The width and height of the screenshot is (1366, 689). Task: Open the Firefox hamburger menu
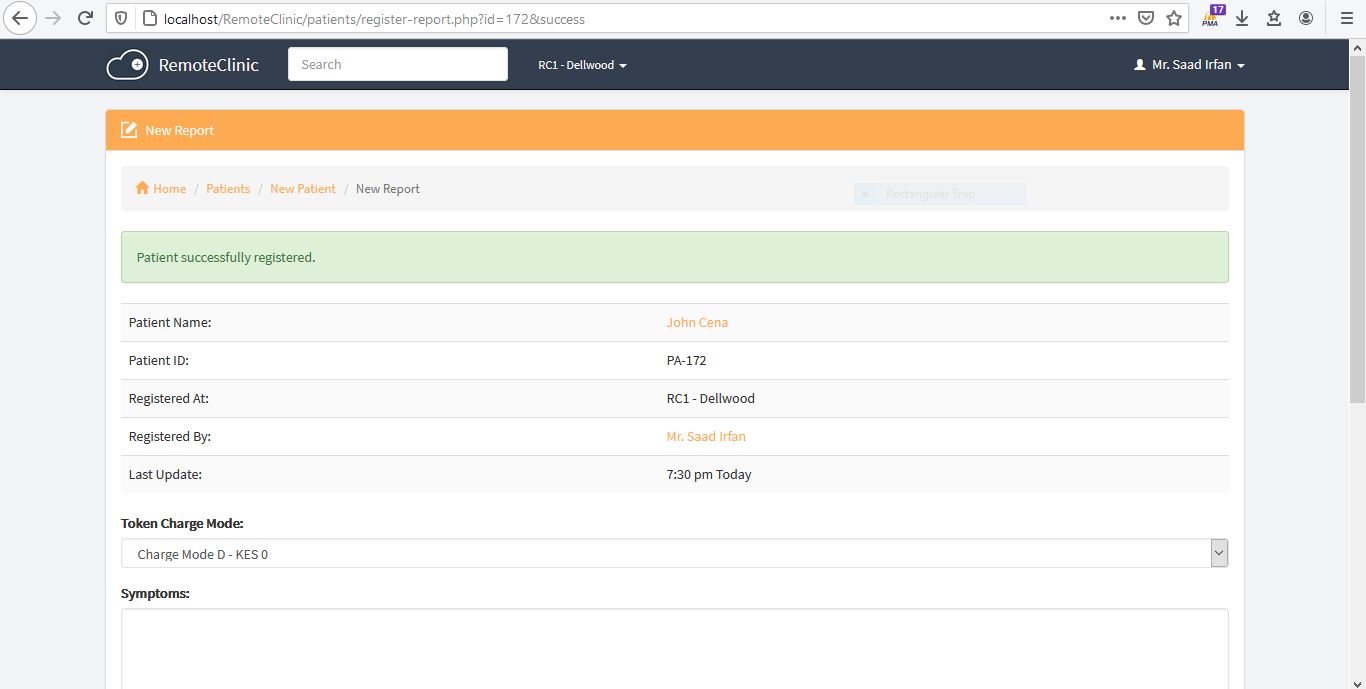1346,18
